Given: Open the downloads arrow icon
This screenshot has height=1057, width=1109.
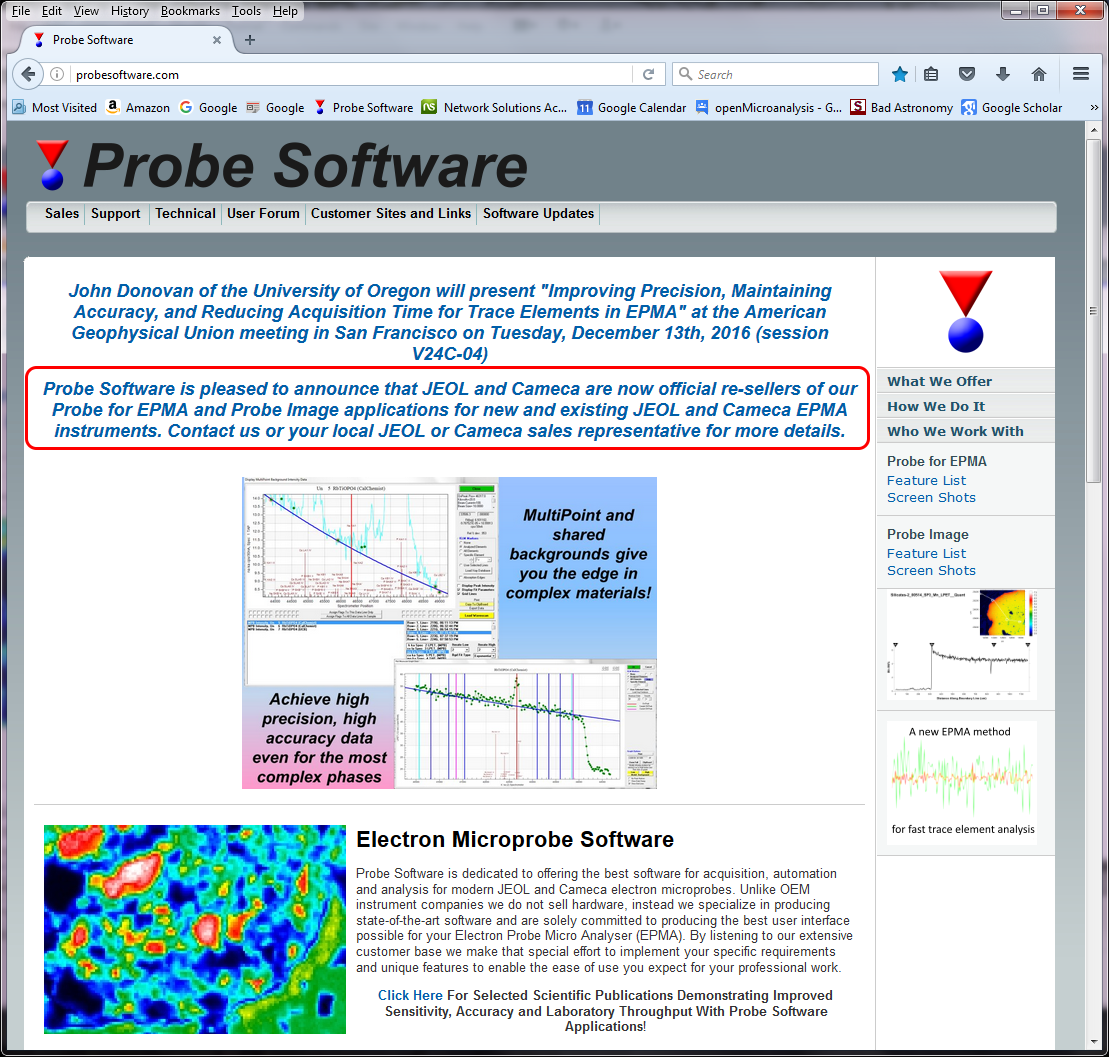Looking at the screenshot, I should (x=1003, y=74).
